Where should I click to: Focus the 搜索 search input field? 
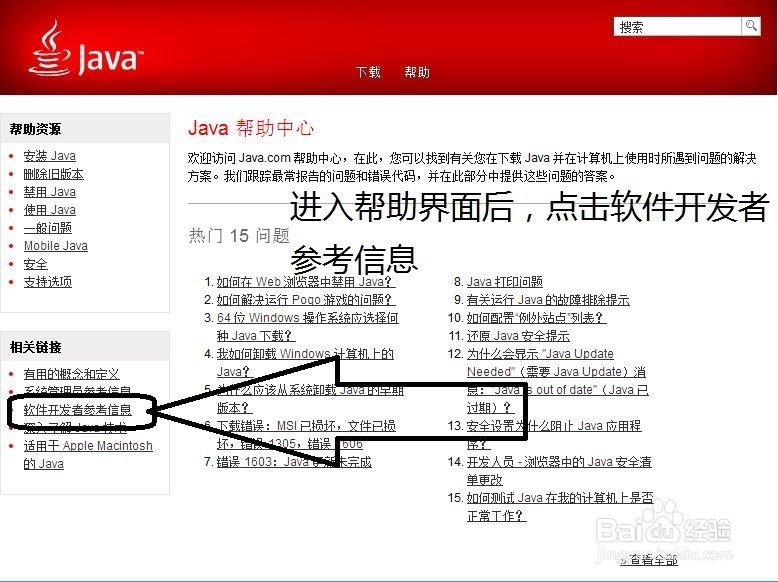(x=678, y=26)
